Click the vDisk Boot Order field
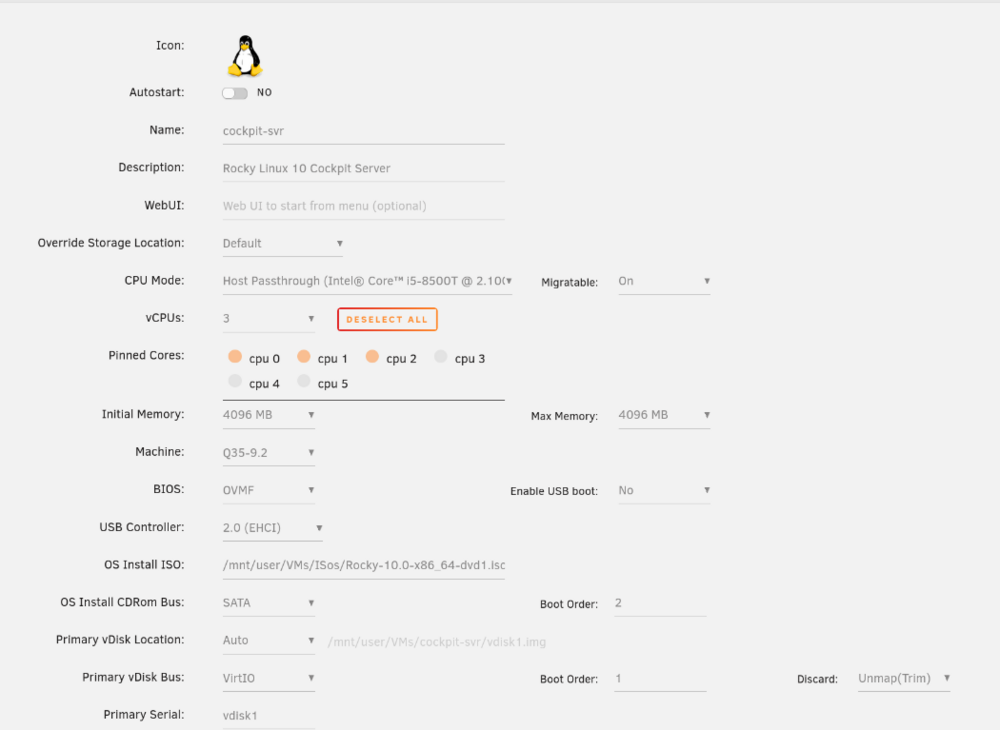 (x=660, y=679)
